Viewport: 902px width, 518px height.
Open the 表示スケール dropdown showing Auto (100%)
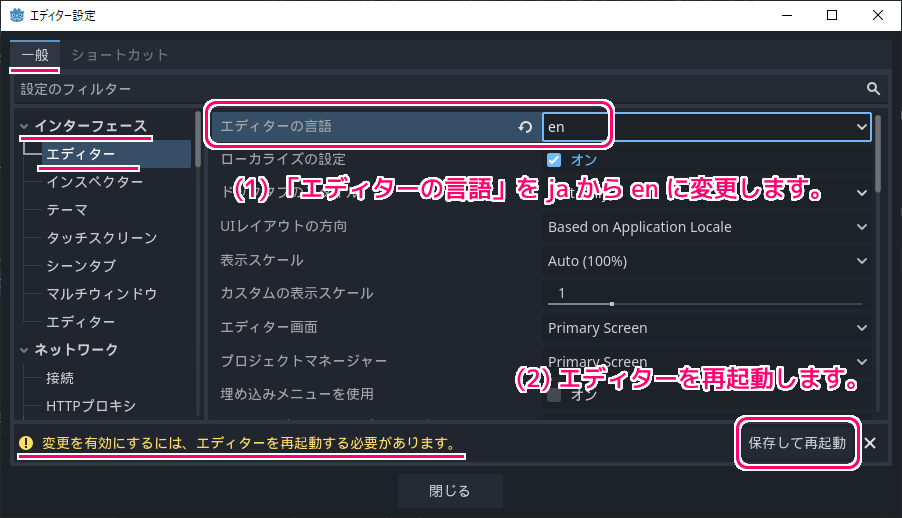click(706, 261)
